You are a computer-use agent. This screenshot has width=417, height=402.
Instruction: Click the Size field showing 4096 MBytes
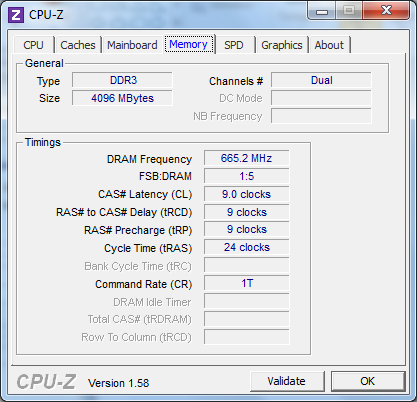pos(122,98)
